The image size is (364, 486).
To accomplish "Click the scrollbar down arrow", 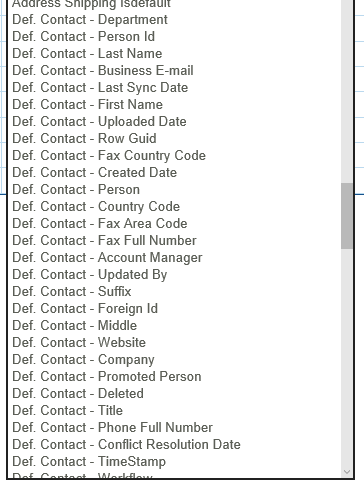I will point(347,472).
